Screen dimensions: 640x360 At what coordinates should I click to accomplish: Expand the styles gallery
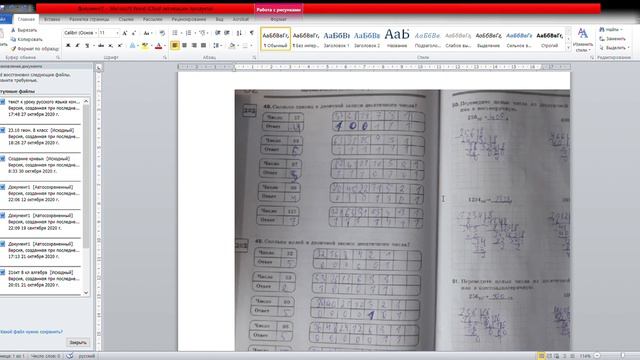coord(568,48)
